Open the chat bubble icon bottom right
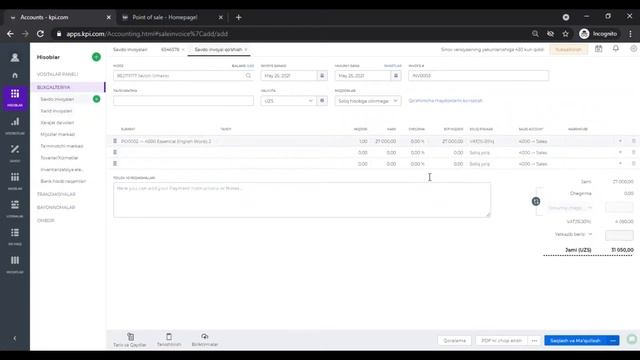The height and width of the screenshot is (360, 640). pos(632,339)
